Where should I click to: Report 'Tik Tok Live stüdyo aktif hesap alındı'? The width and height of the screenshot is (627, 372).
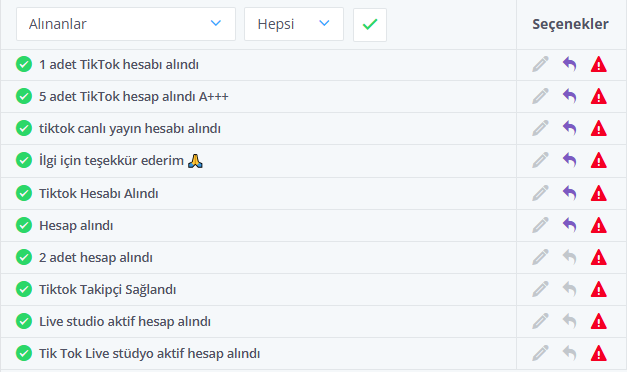pyautogui.click(x=599, y=353)
